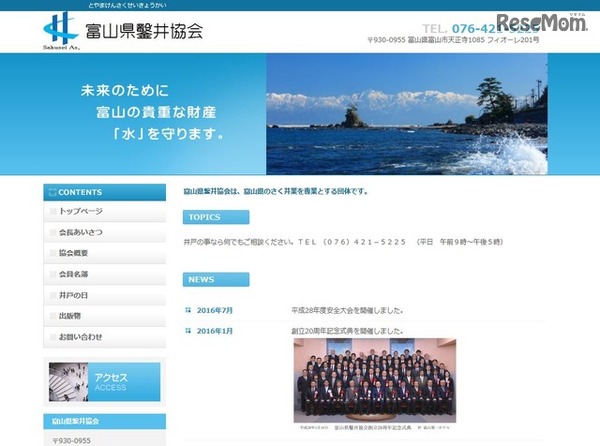Click the bullet icon beside 2016年1月
Image resolution: width=600 pixels, height=446 pixels.
pyautogui.click(x=188, y=330)
